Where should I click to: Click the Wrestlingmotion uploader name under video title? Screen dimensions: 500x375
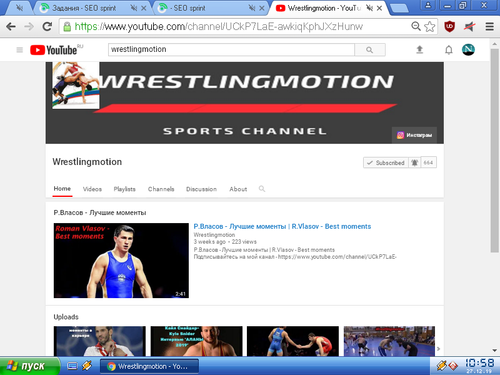(214, 235)
